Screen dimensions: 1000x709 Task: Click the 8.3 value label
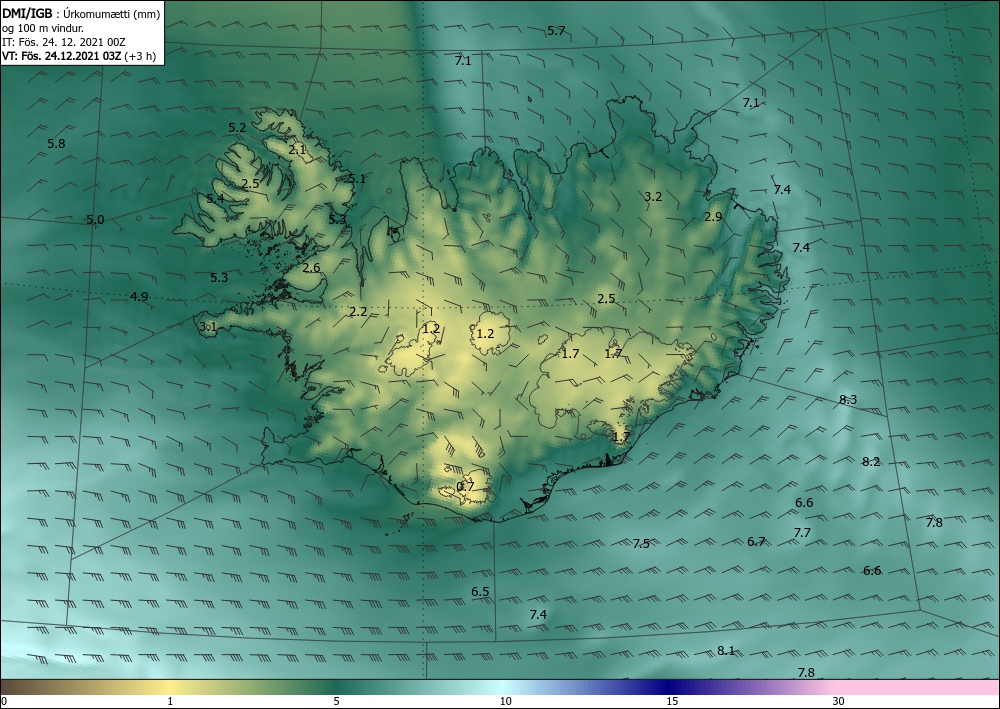[848, 400]
